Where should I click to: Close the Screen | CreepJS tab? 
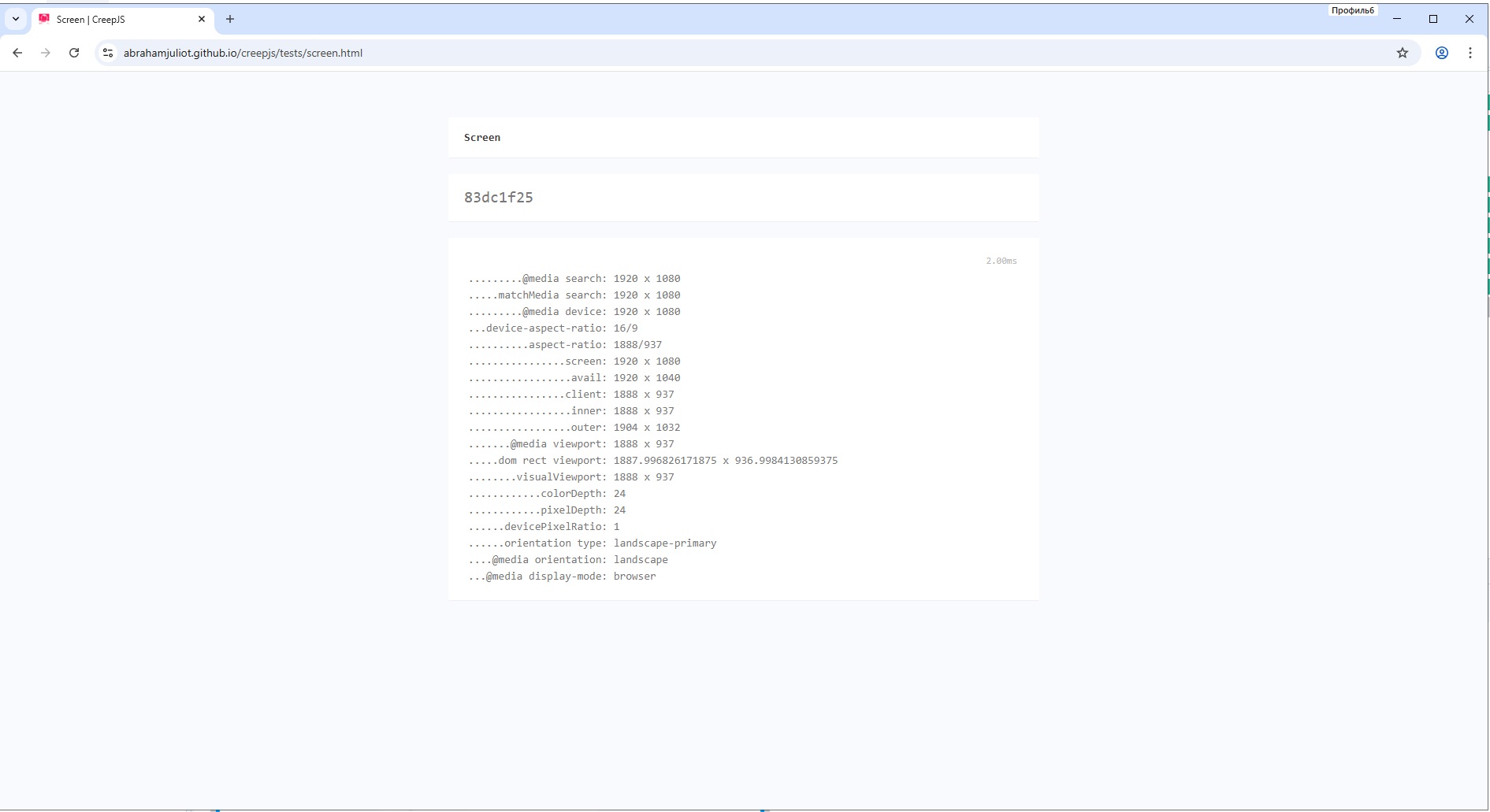point(202,19)
